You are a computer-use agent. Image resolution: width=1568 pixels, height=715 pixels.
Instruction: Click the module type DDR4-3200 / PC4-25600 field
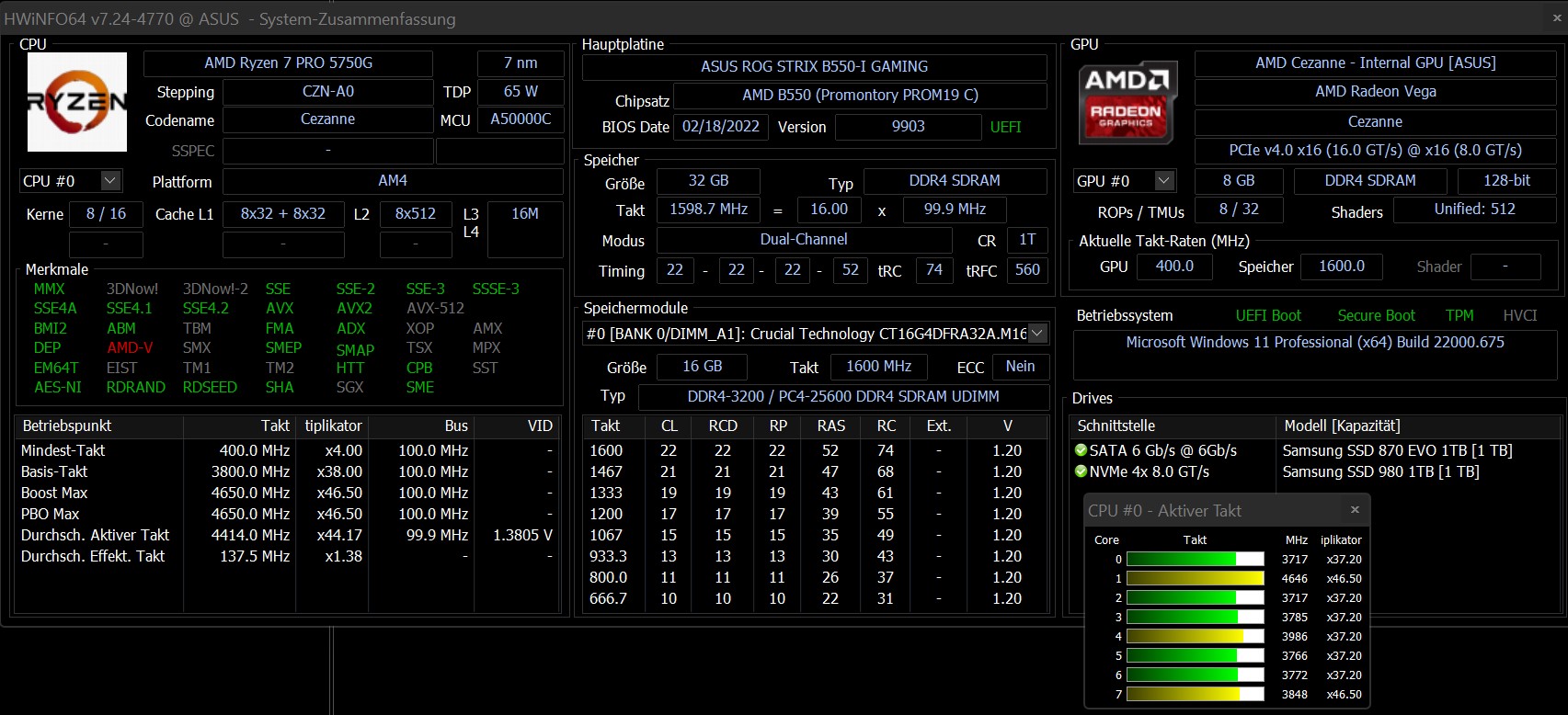coord(843,397)
